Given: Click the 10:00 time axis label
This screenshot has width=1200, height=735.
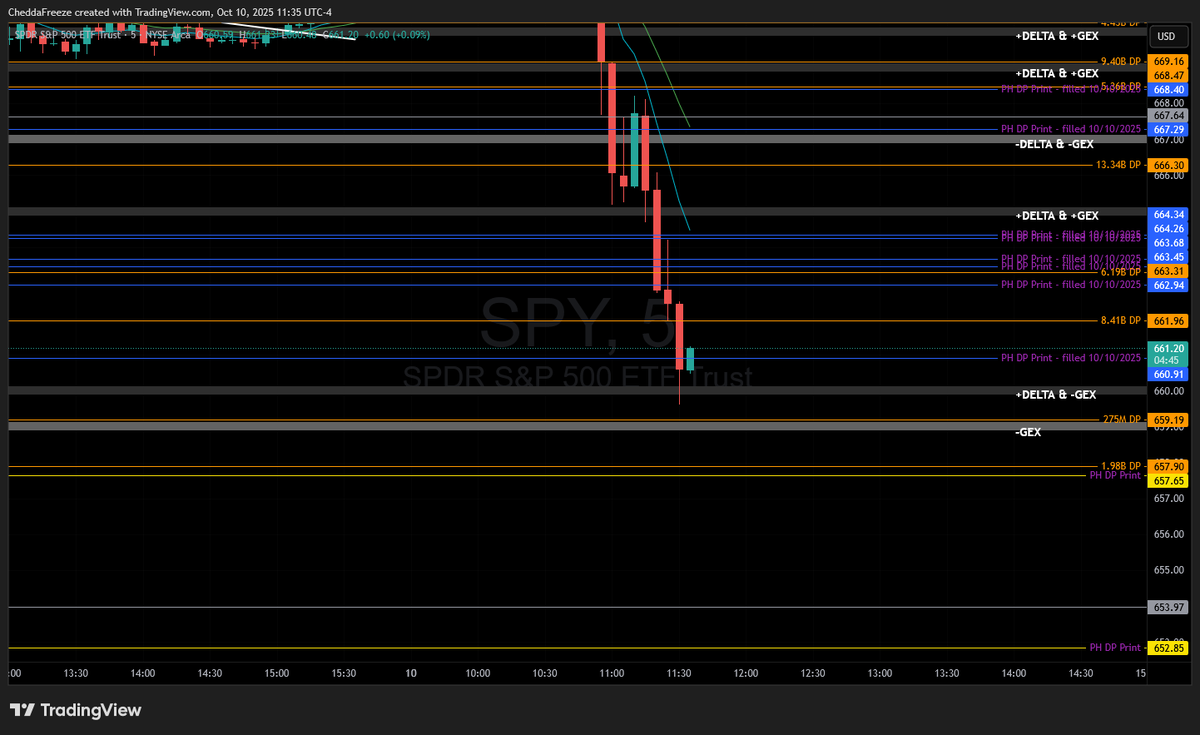Looking at the screenshot, I should (478, 674).
